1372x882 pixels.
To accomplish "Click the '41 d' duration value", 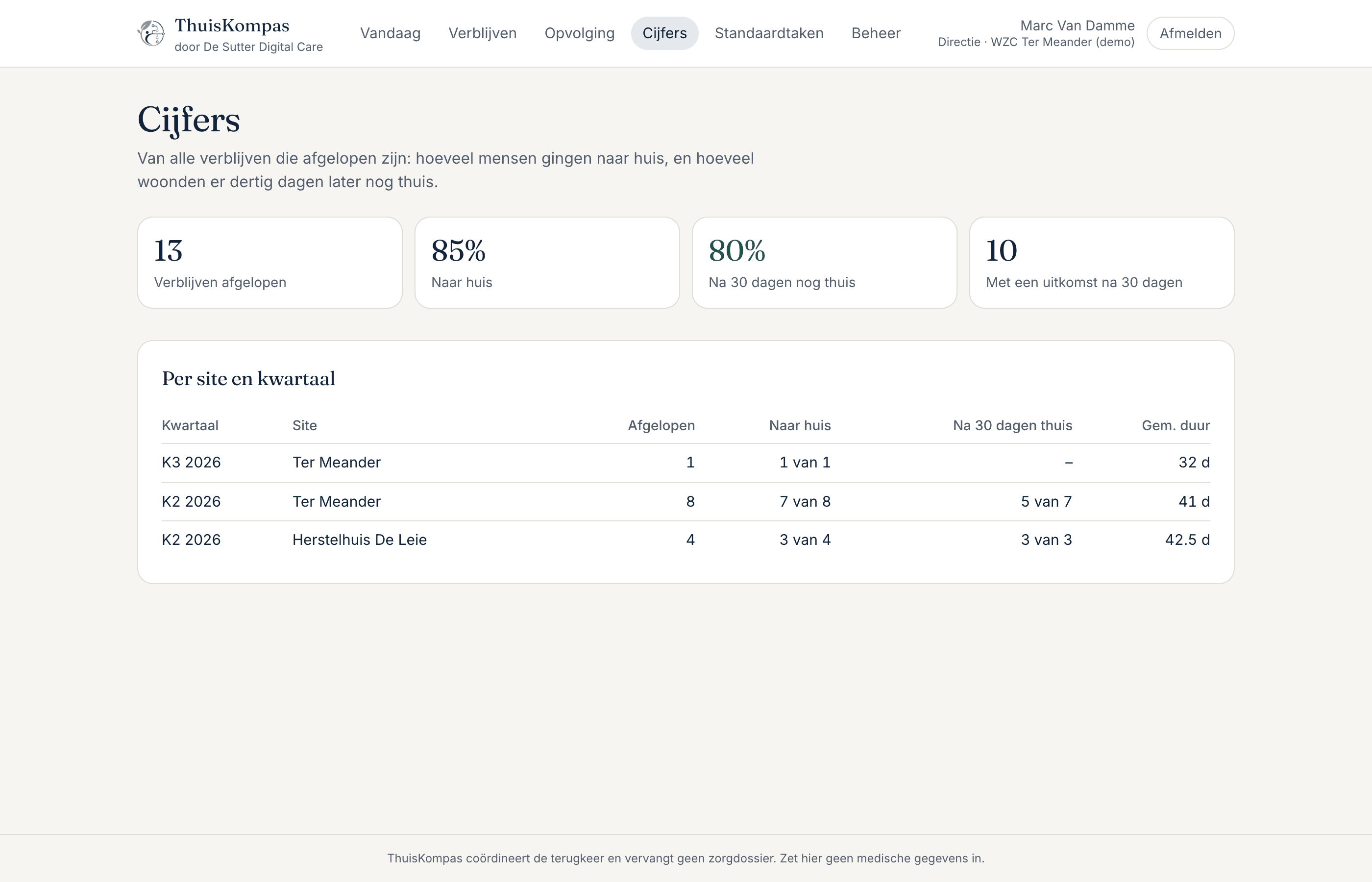I will pyautogui.click(x=1194, y=502).
